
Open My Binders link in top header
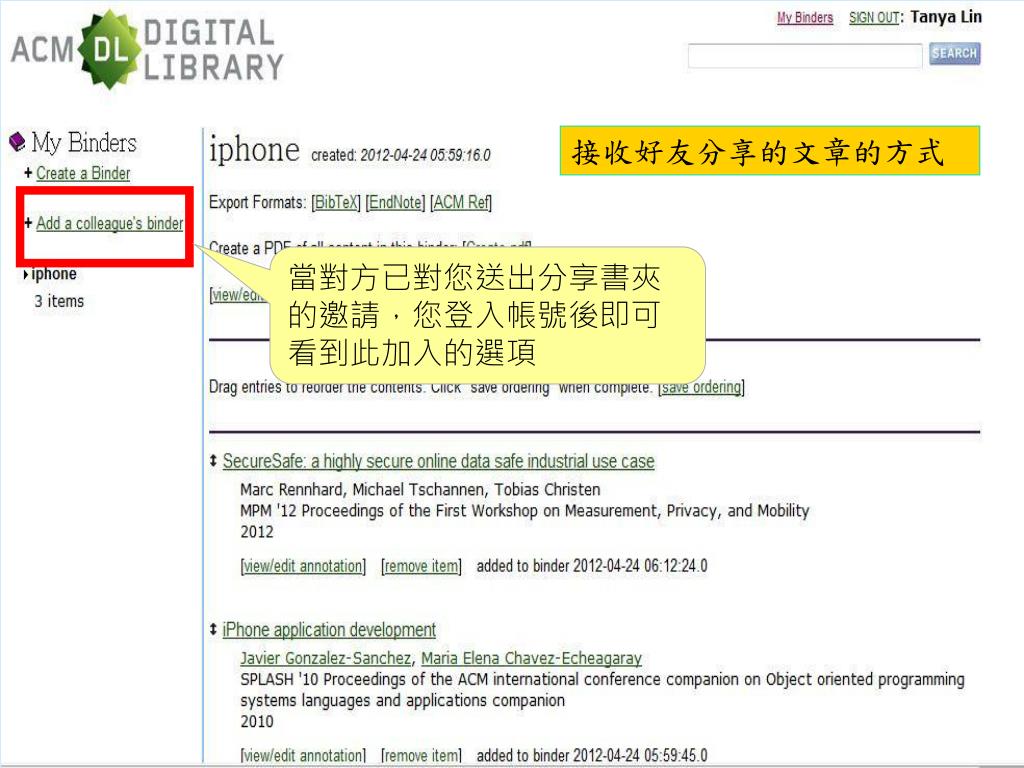pyautogui.click(x=805, y=18)
